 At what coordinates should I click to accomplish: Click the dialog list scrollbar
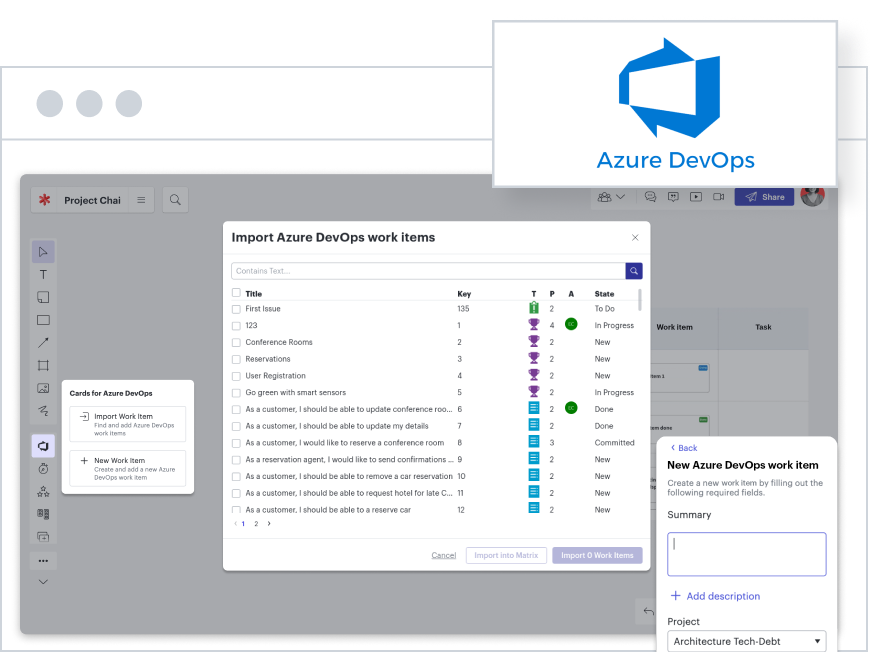pyautogui.click(x=640, y=300)
